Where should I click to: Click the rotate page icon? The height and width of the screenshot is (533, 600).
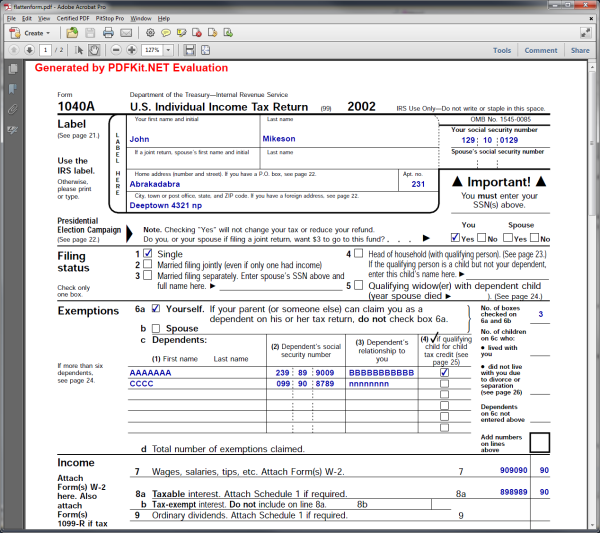(x=212, y=33)
